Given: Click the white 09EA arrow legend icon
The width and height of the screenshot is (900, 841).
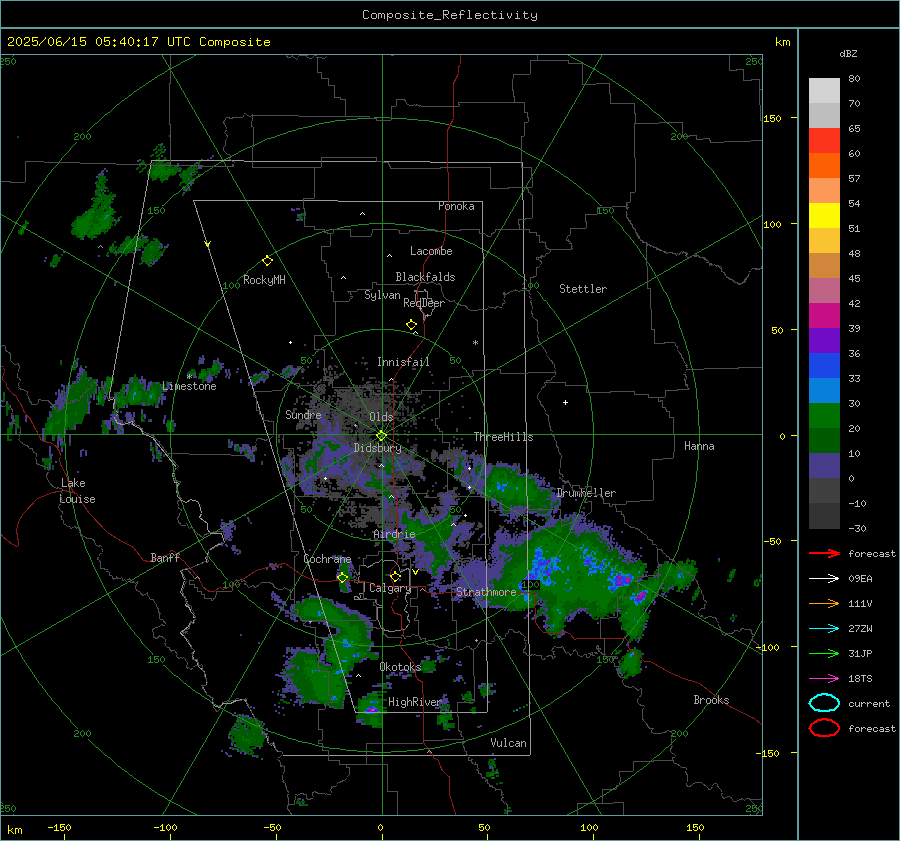Looking at the screenshot, I should coord(824,579).
